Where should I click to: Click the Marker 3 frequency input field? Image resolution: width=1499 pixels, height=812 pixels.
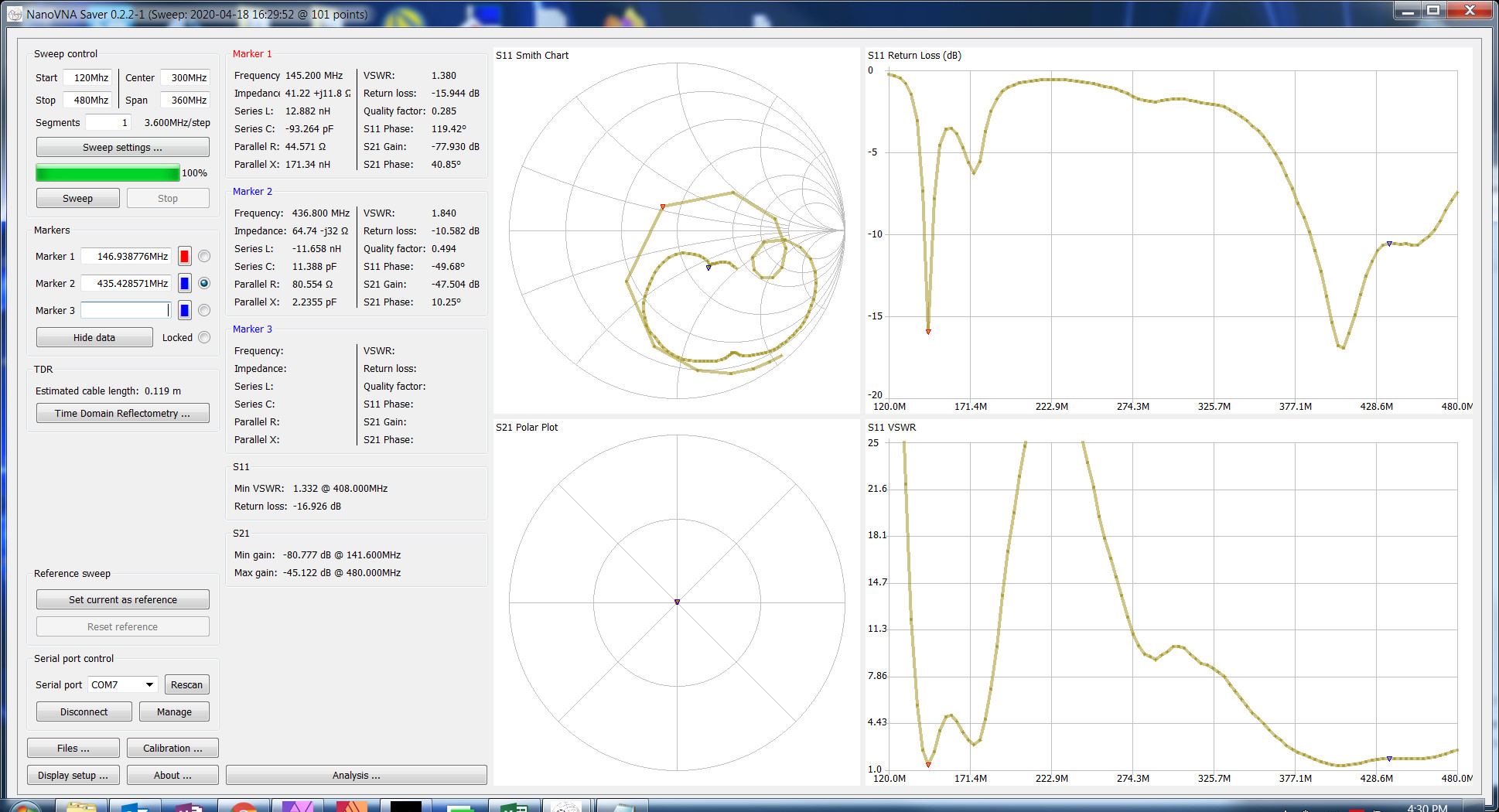125,311
